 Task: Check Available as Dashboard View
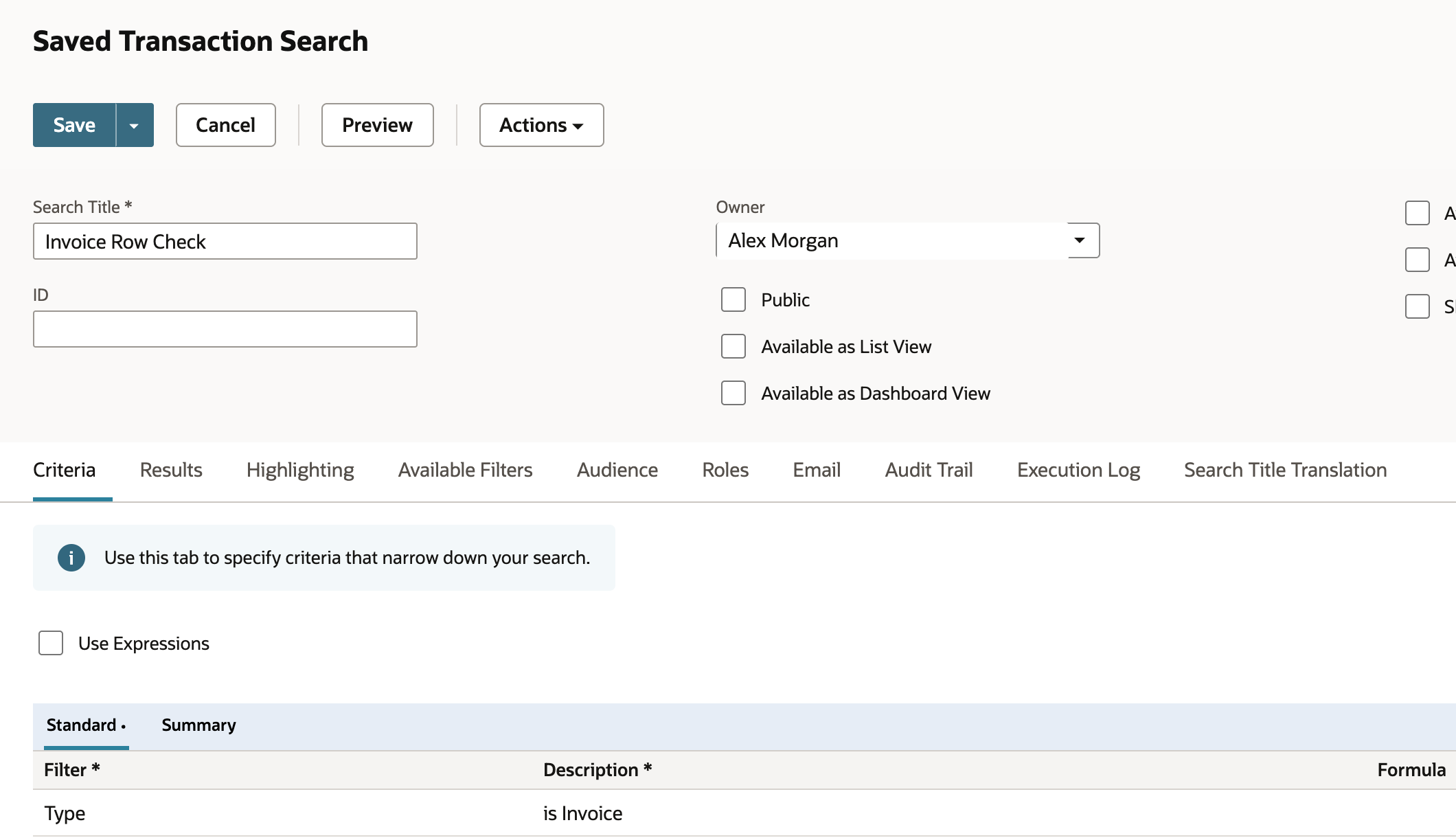click(733, 393)
